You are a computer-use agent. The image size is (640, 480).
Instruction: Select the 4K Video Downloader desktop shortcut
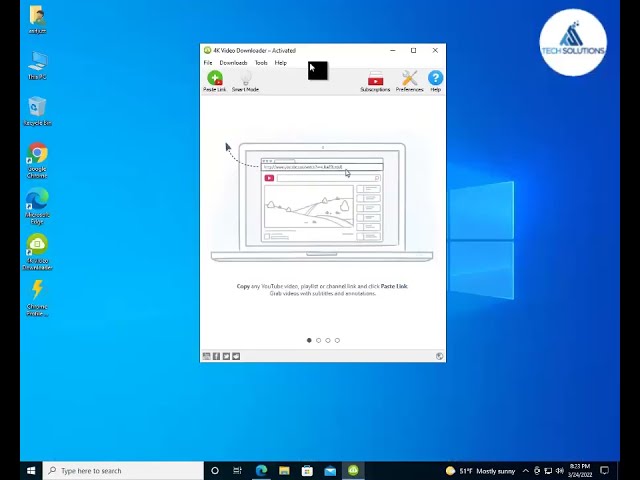click(37, 252)
